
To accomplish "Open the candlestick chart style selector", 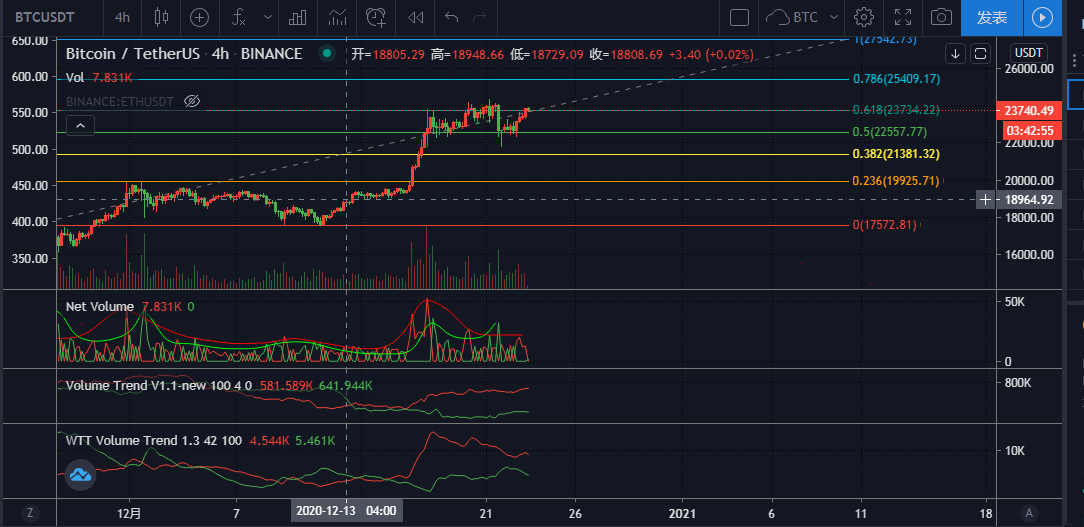I will [x=163, y=17].
